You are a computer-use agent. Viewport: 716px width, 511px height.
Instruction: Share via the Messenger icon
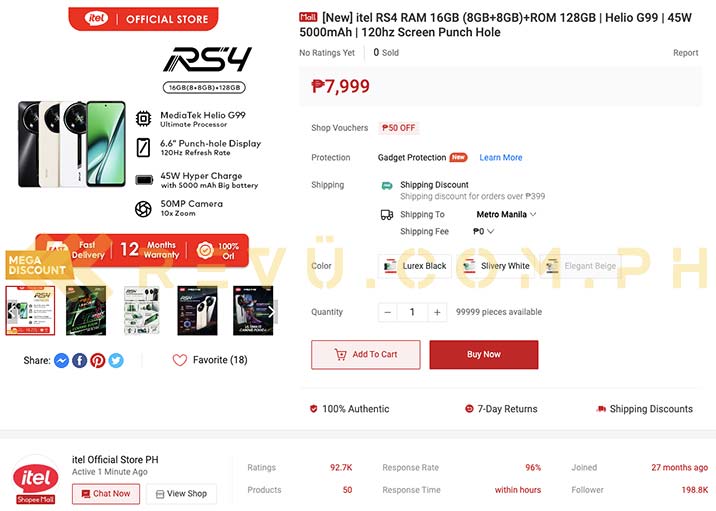[61, 360]
